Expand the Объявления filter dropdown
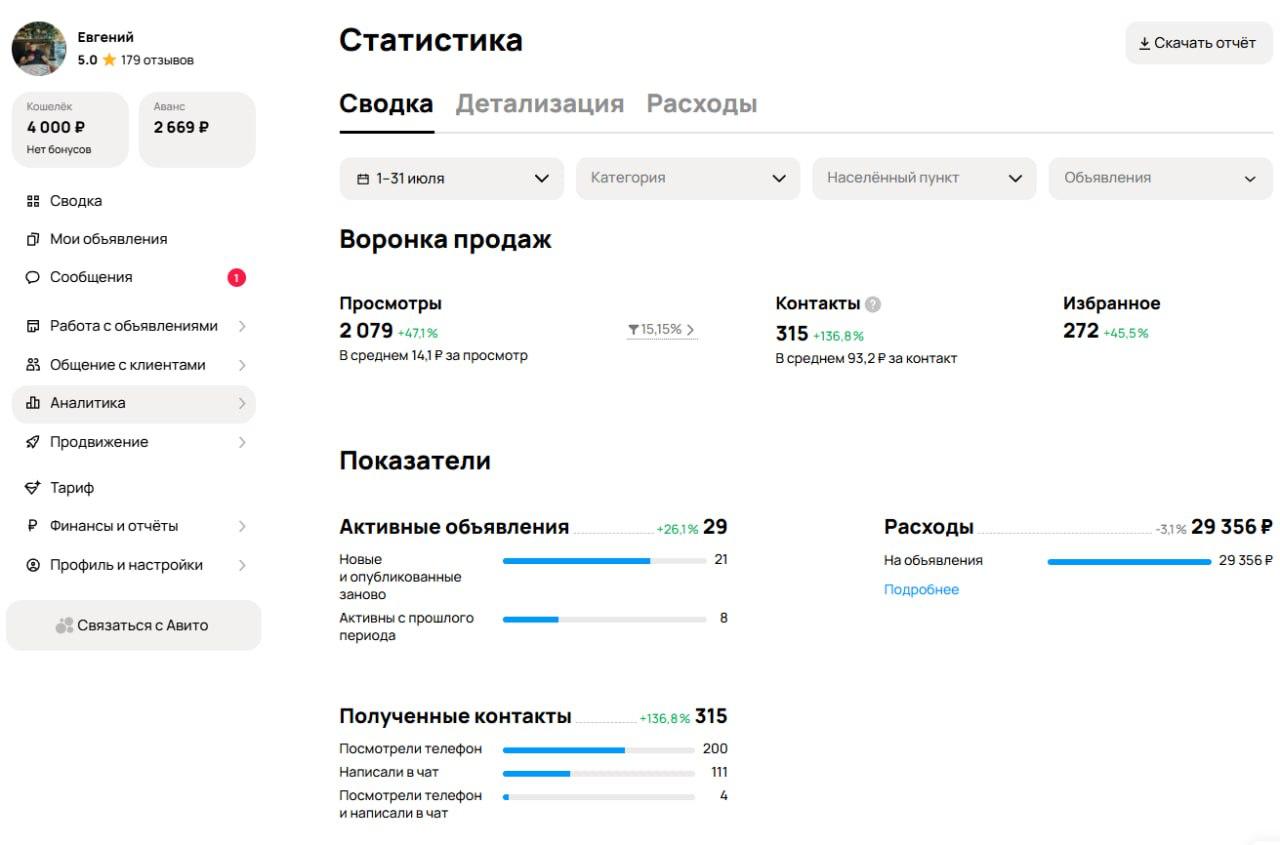The image size is (1280, 845). tap(1160, 178)
